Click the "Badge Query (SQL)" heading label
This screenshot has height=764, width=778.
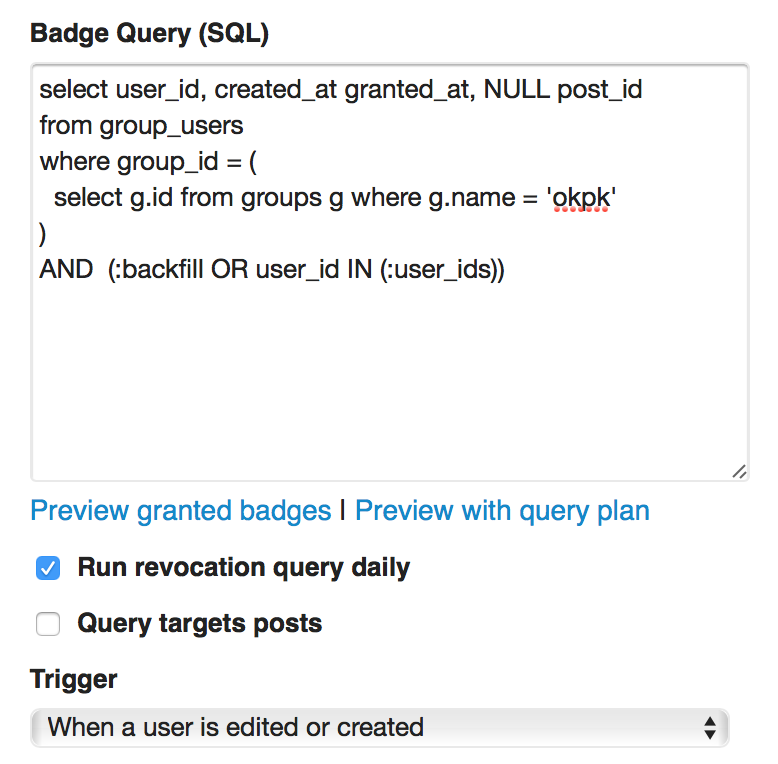pyautogui.click(x=150, y=32)
